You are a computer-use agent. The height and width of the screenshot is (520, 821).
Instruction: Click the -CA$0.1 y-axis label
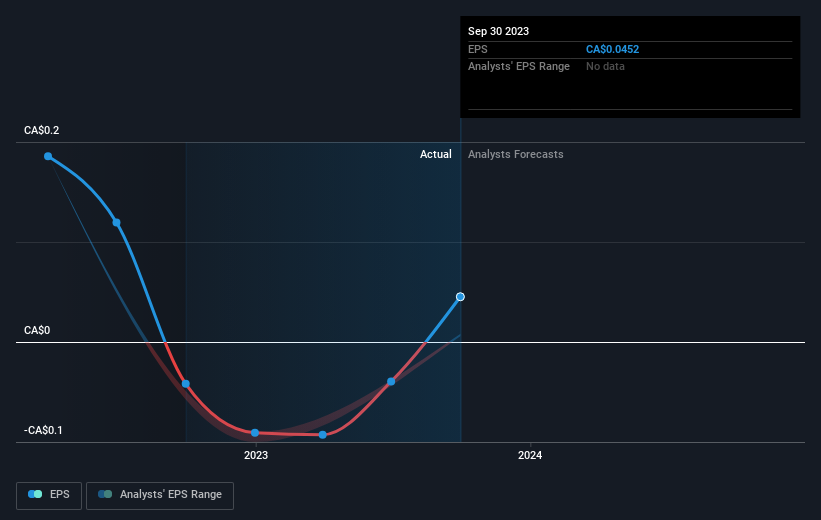(x=43, y=430)
